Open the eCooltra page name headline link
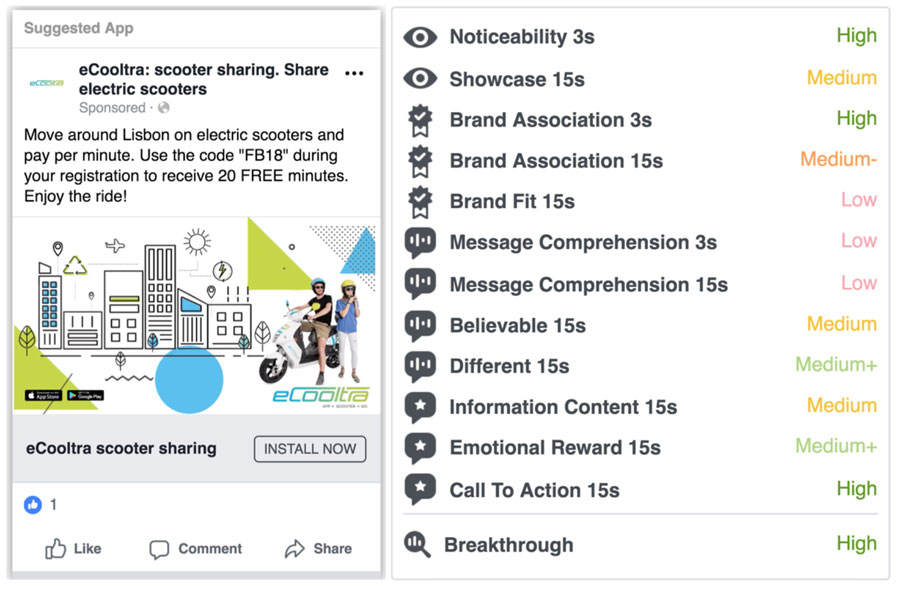 pos(203,79)
